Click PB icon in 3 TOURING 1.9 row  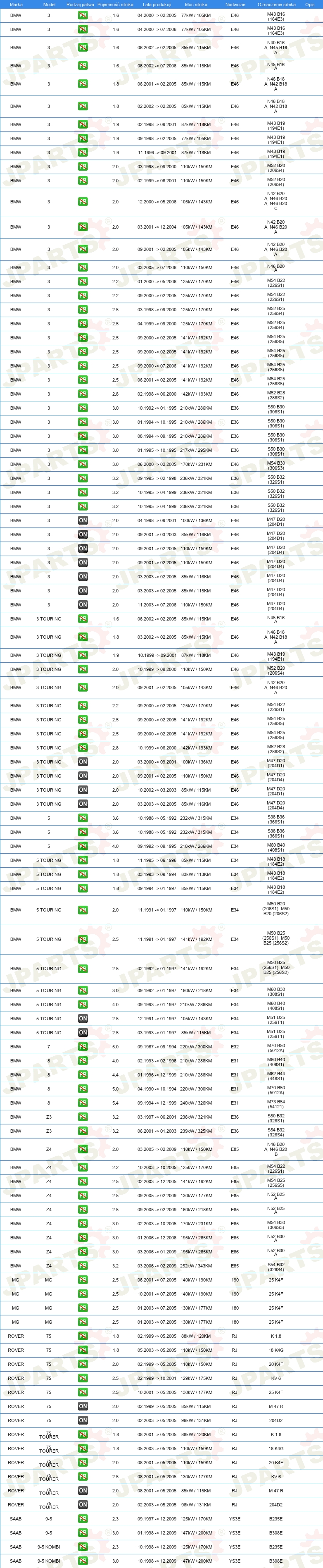pos(83,656)
